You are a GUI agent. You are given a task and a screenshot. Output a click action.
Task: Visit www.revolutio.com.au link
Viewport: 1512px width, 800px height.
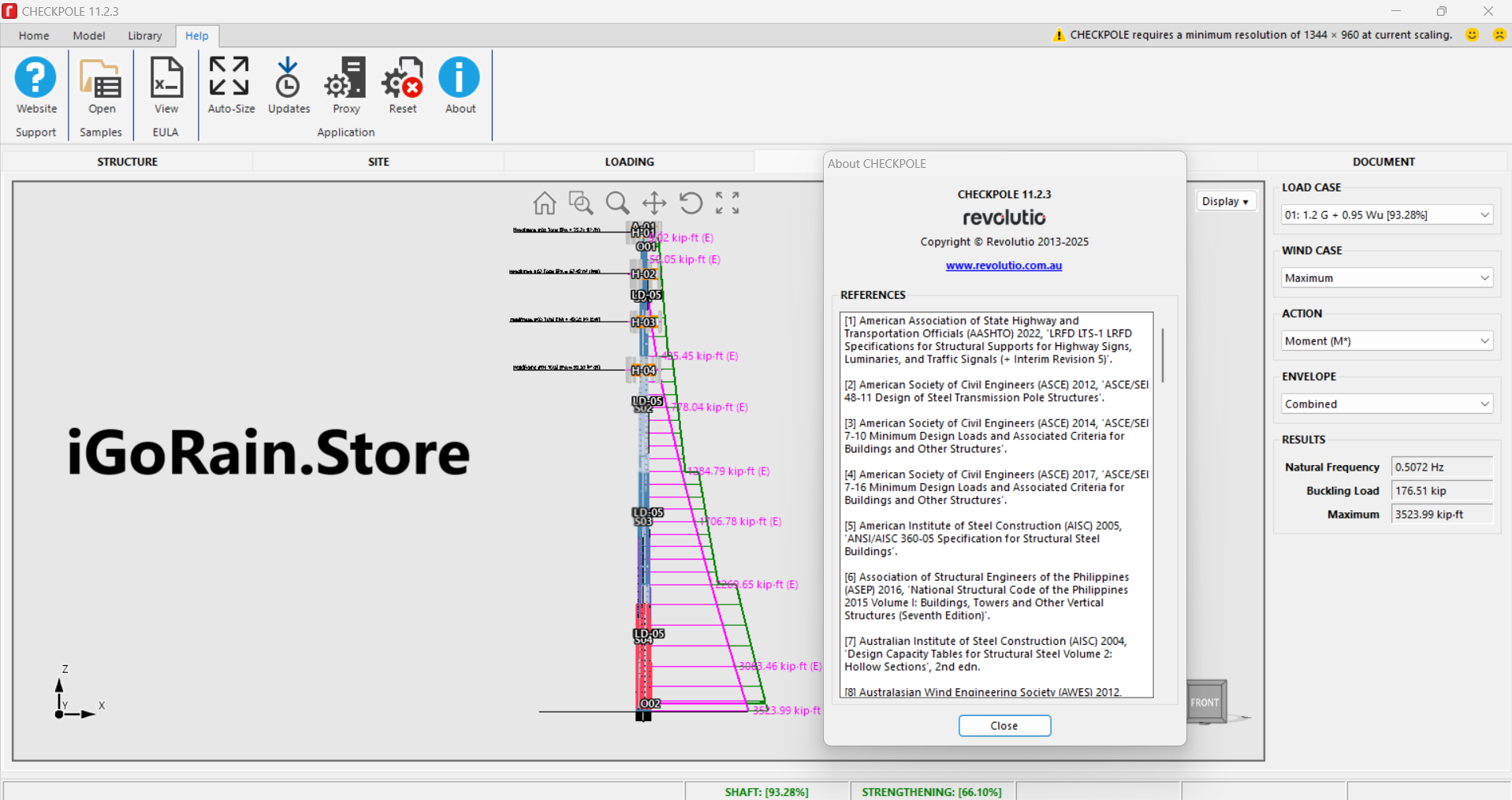click(x=1004, y=266)
